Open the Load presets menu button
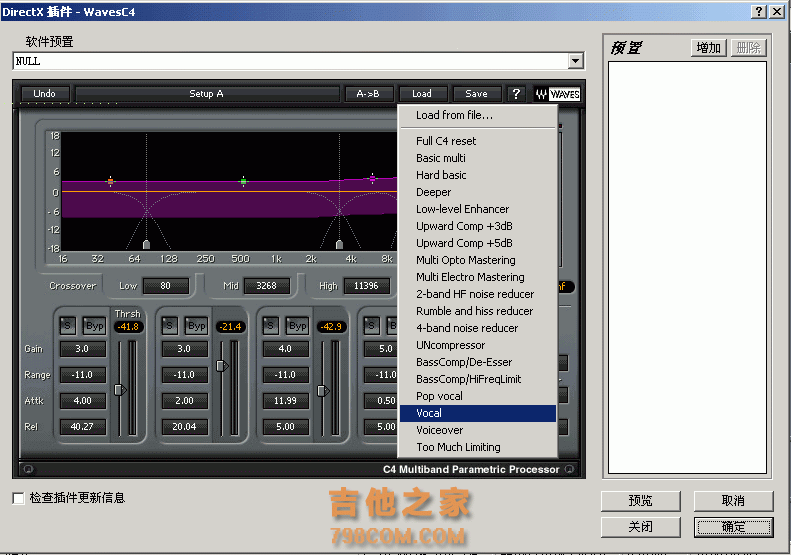The width and height of the screenshot is (791, 555). (422, 94)
